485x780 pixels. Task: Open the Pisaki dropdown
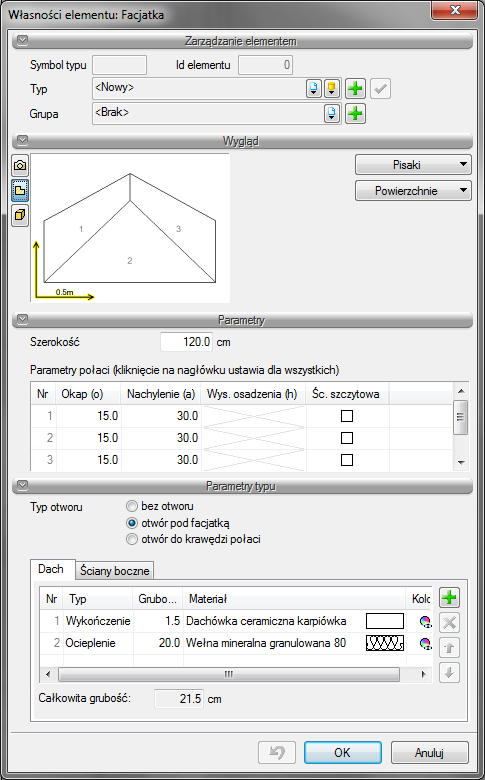pyautogui.click(x=413, y=165)
